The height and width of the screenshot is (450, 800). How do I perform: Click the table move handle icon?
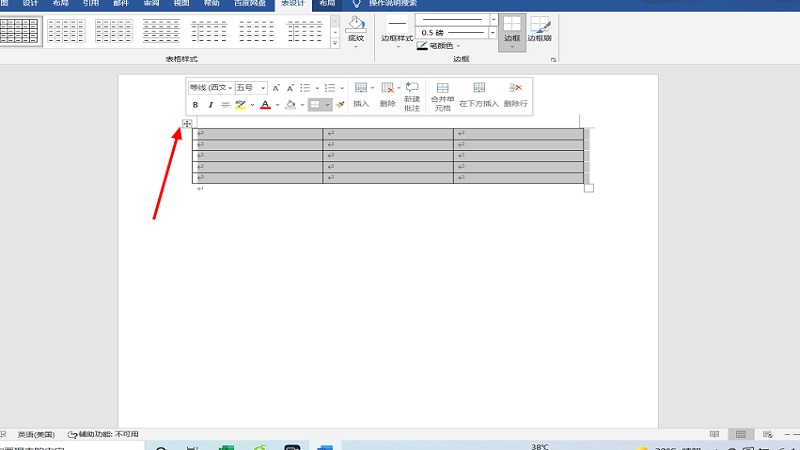(187, 123)
